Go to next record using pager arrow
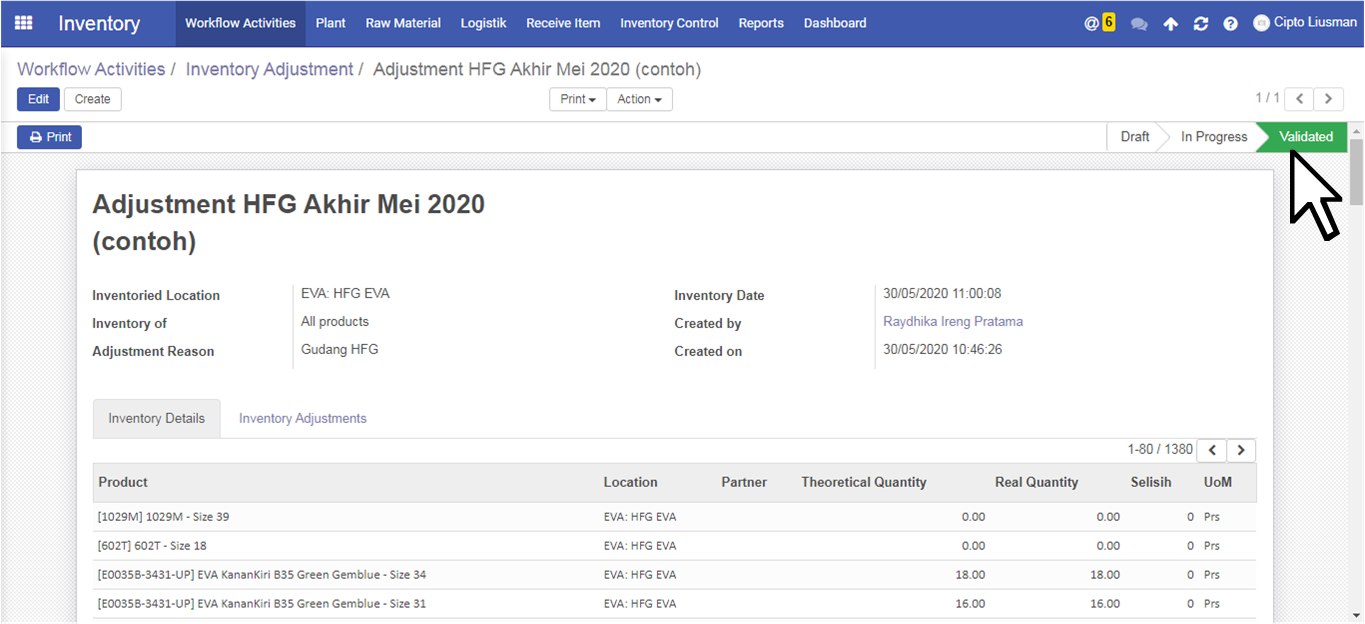This screenshot has height=624, width=1365. (x=1328, y=99)
